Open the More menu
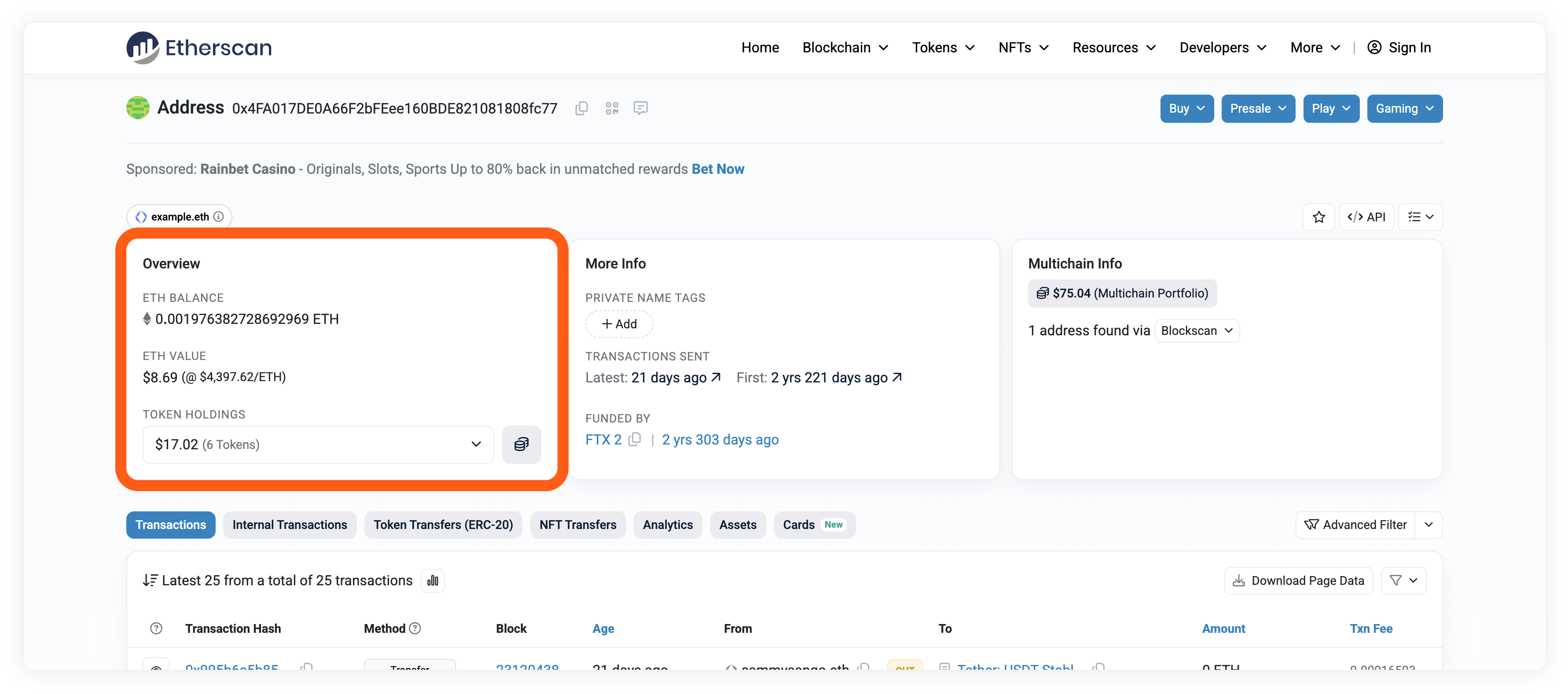 click(x=1315, y=48)
